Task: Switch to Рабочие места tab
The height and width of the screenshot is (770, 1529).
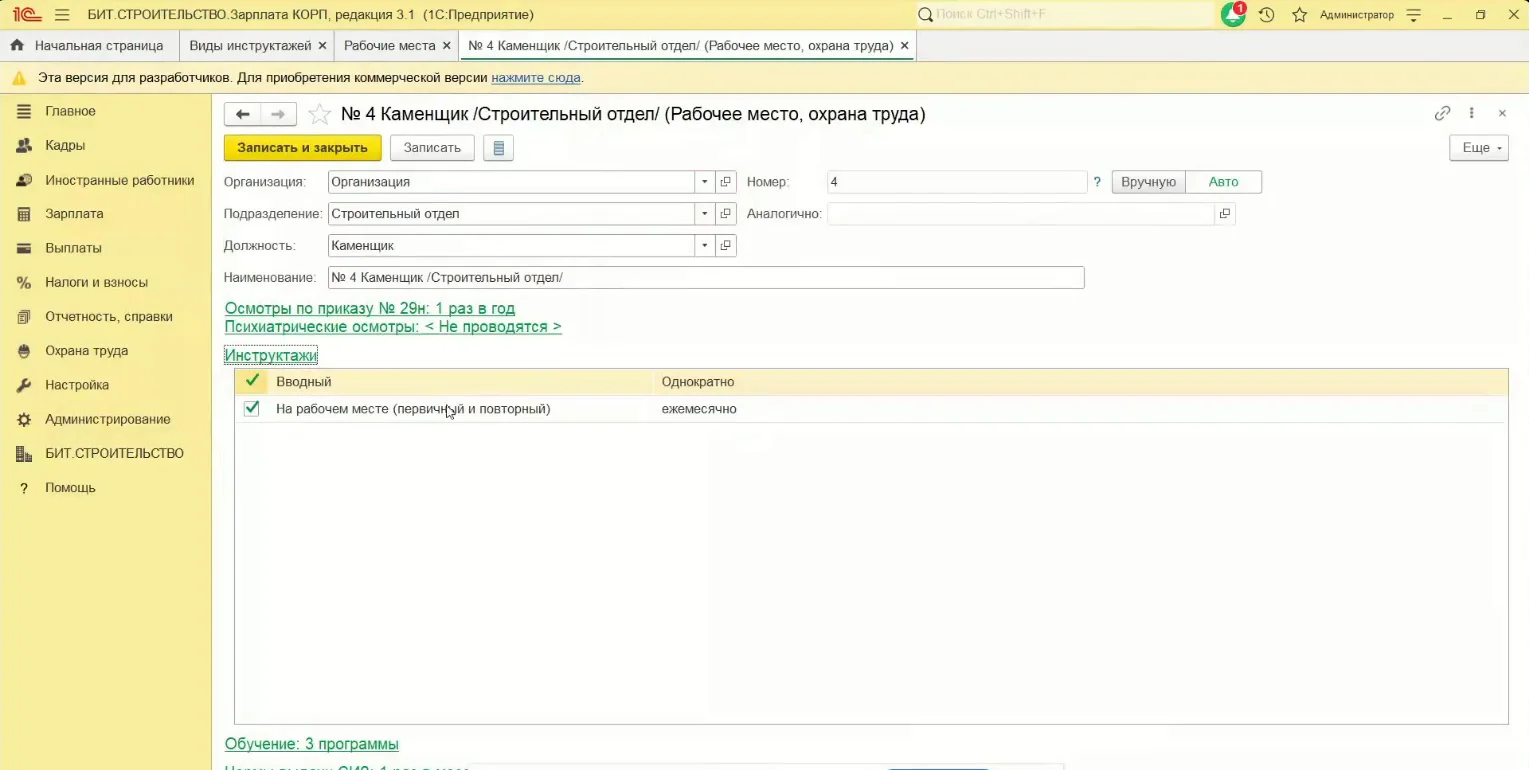Action: (389, 46)
